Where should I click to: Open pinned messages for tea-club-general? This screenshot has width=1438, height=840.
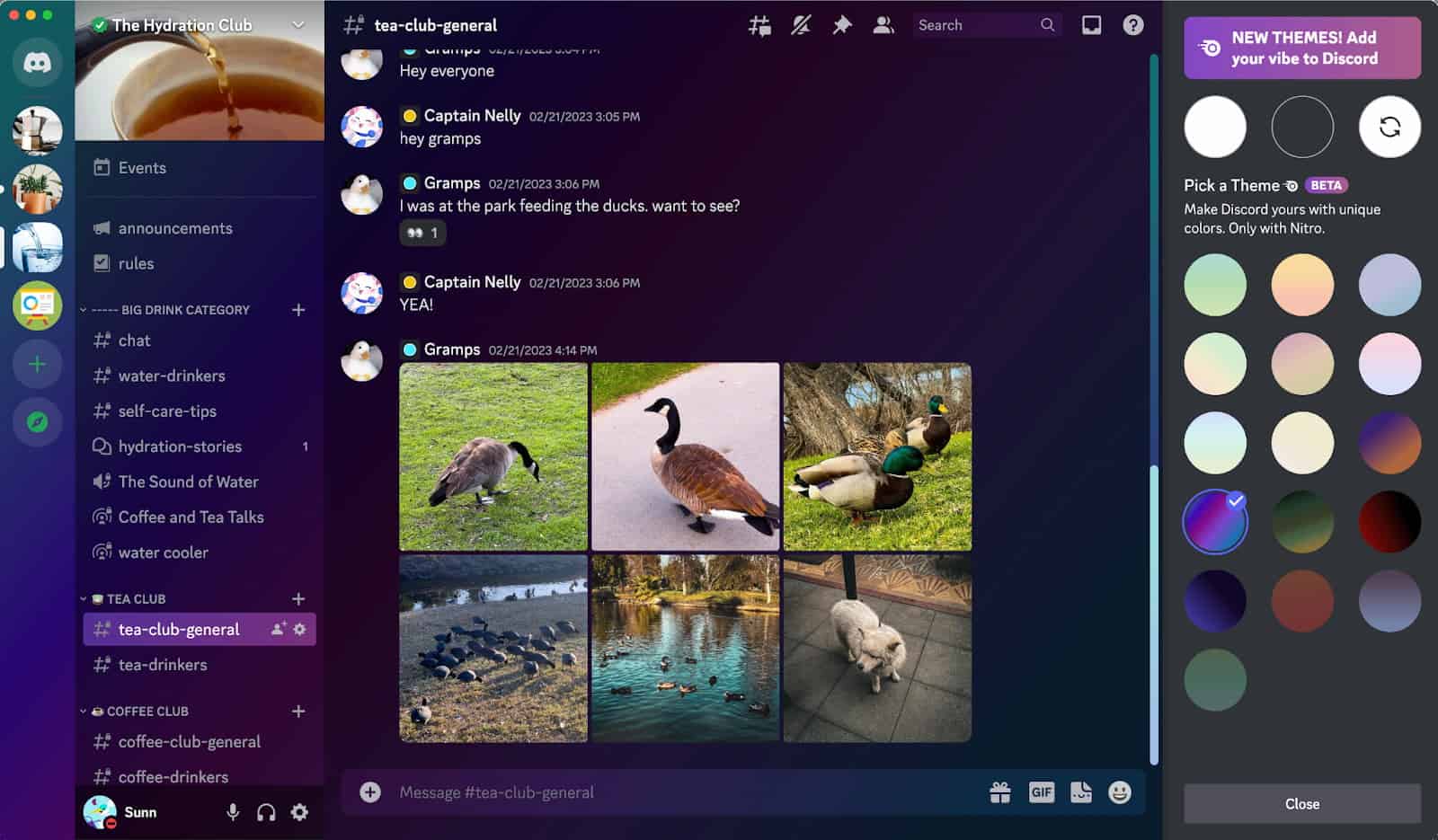click(x=842, y=25)
